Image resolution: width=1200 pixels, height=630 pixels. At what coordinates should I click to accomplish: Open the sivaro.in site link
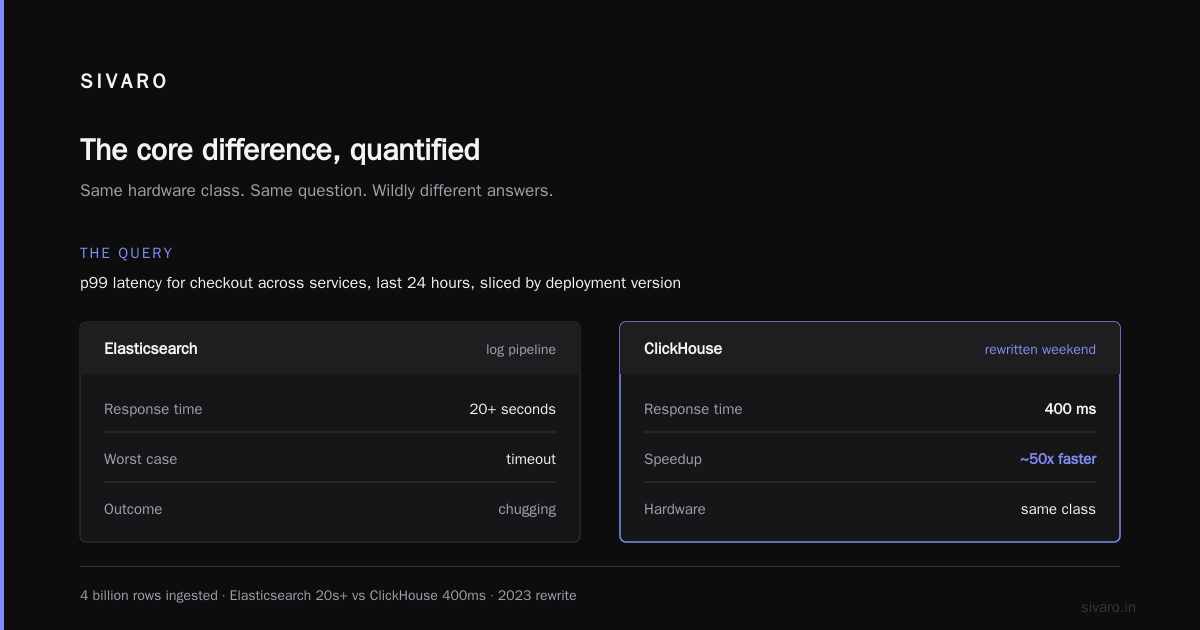[1108, 607]
